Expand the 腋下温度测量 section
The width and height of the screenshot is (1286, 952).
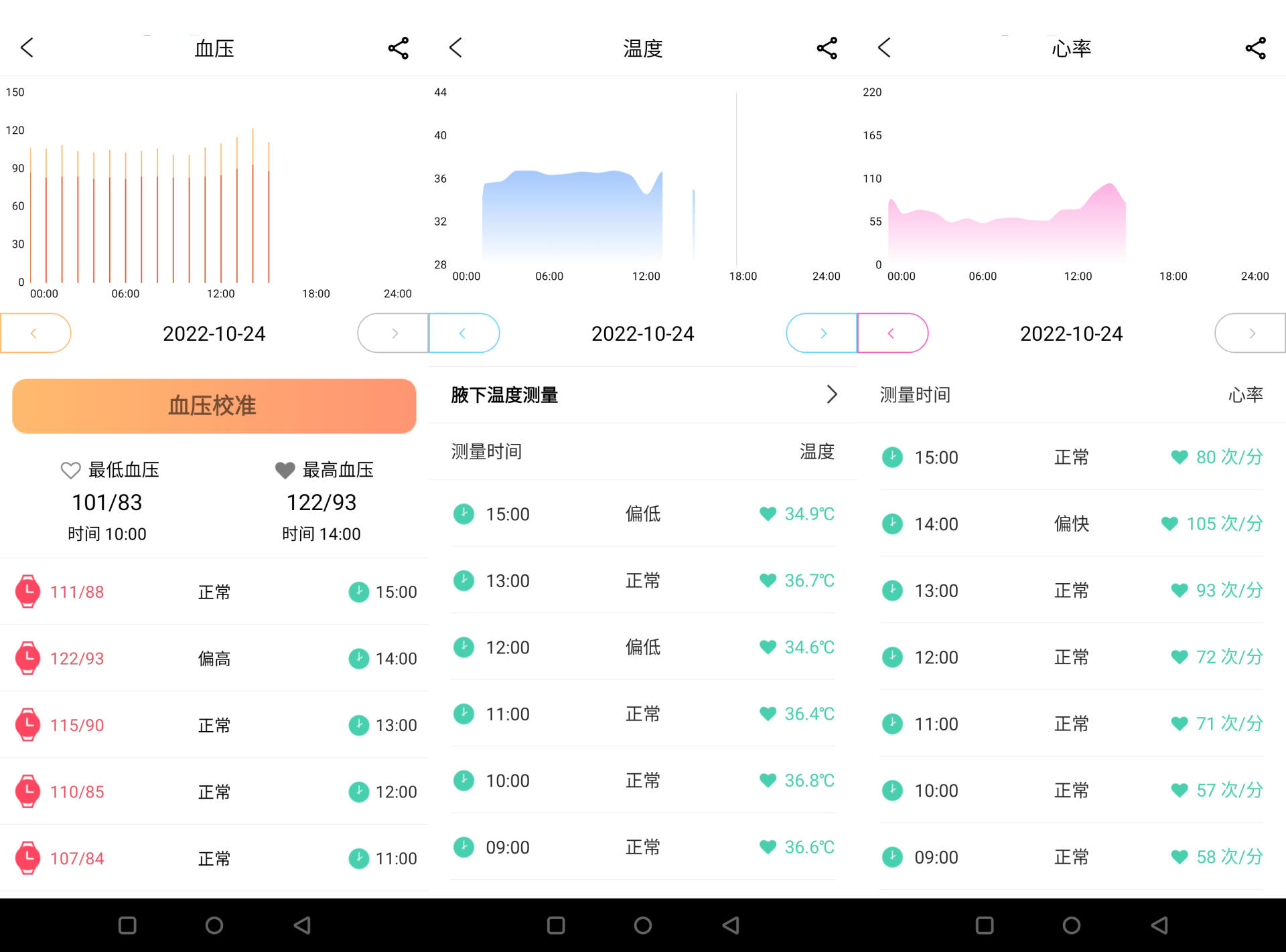pos(832,394)
